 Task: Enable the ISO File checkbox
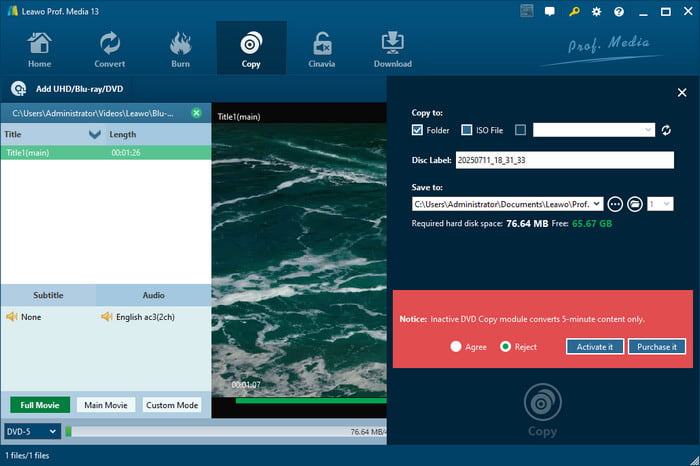click(467, 130)
